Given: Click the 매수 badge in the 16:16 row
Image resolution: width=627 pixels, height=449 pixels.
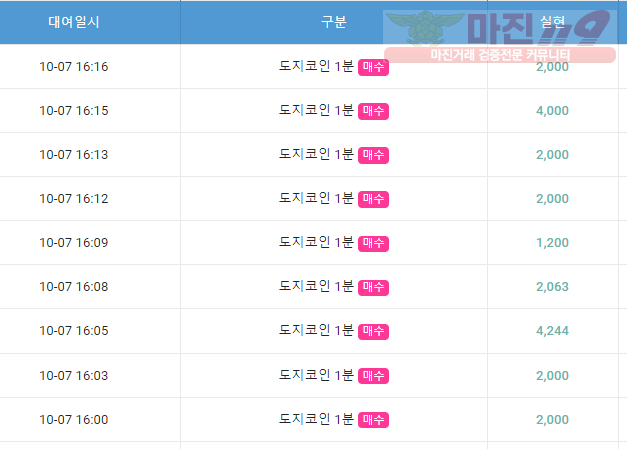Looking at the screenshot, I should [x=373, y=67].
